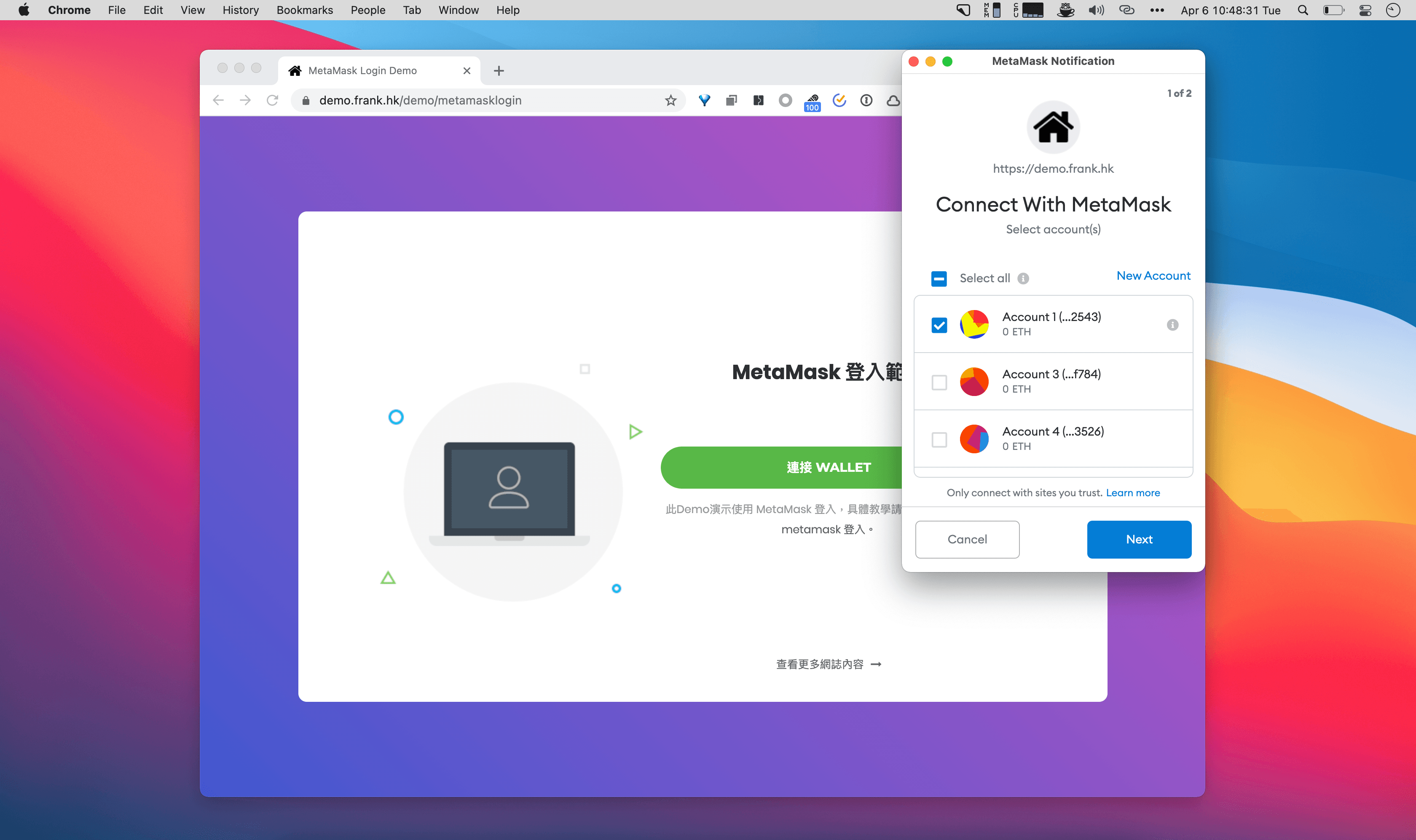Open the Bookmarks menu
1416x840 pixels.
coord(305,10)
